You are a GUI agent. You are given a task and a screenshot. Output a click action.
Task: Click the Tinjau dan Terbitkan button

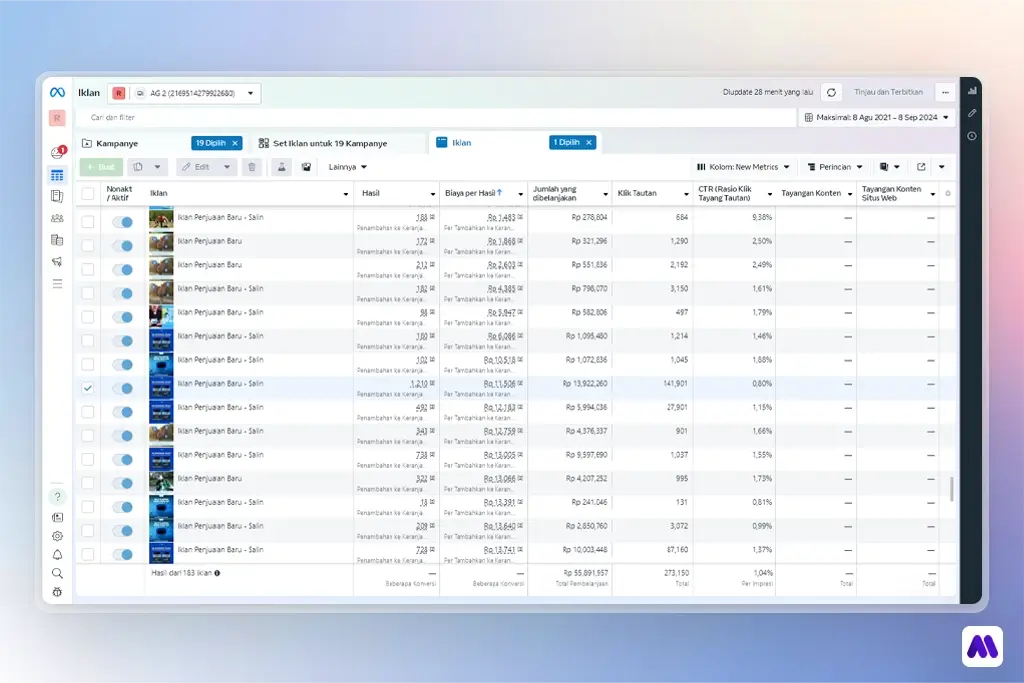click(888, 92)
